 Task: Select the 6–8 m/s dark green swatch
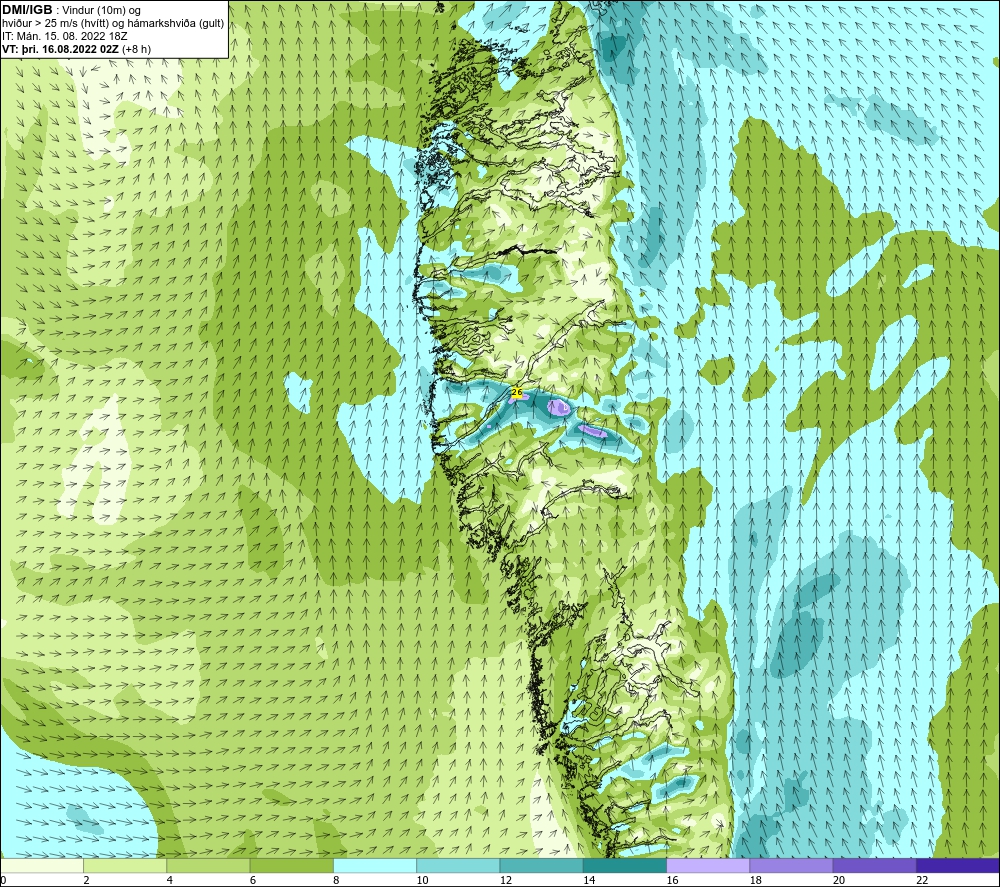point(291,865)
